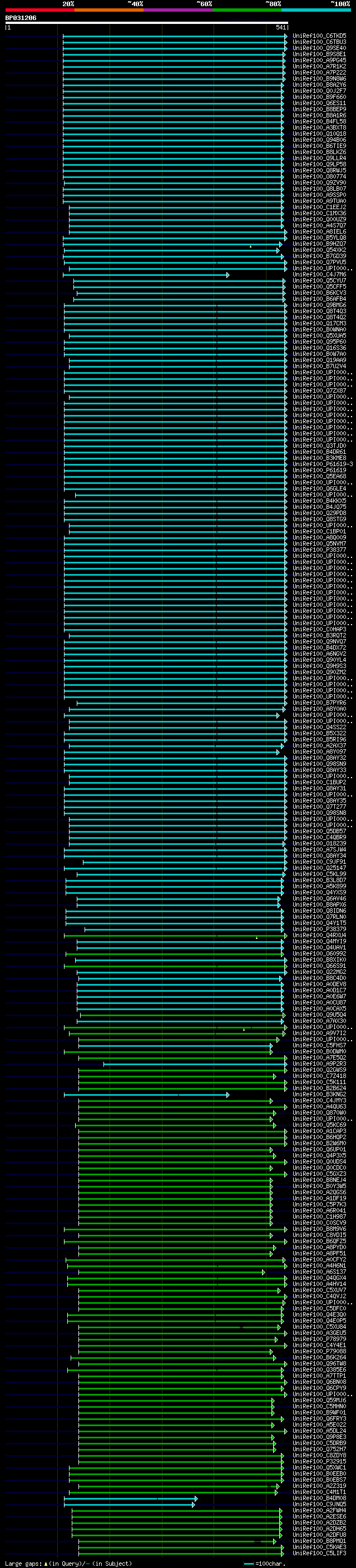
Task: Select the UniRef100_B8C4D0 label
Action: coord(319,978)
